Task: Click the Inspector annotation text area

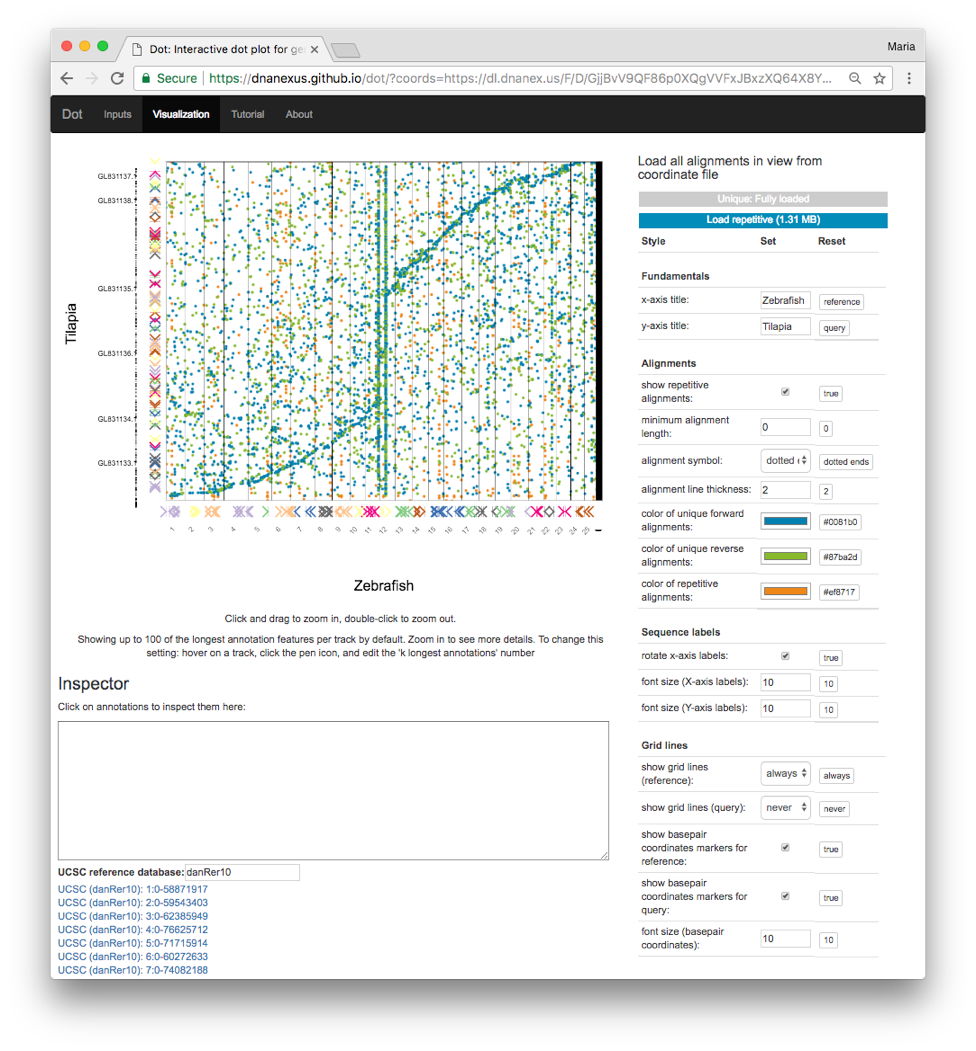Action: (333, 790)
